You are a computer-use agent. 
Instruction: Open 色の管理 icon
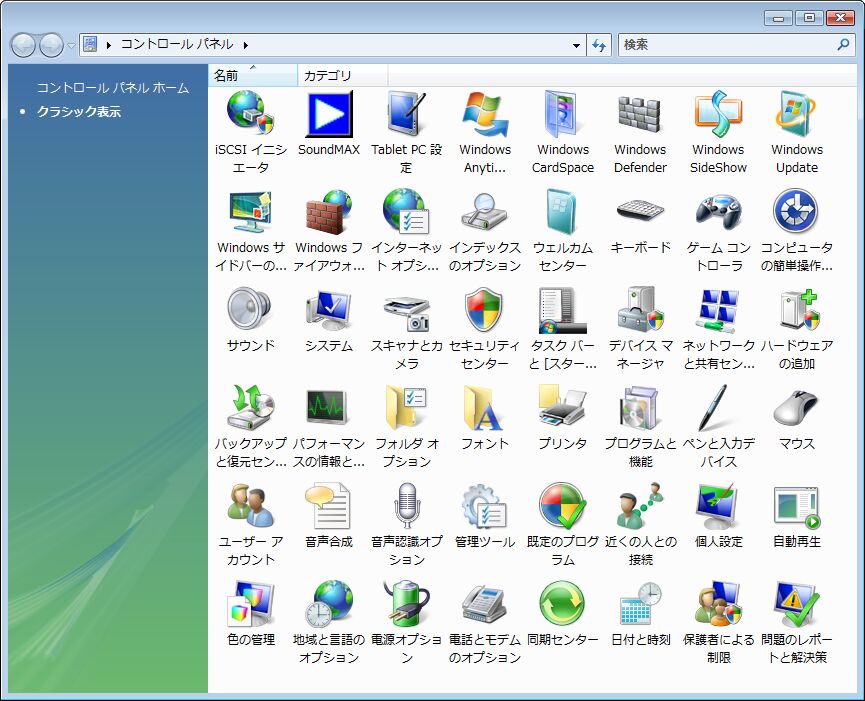tap(250, 604)
